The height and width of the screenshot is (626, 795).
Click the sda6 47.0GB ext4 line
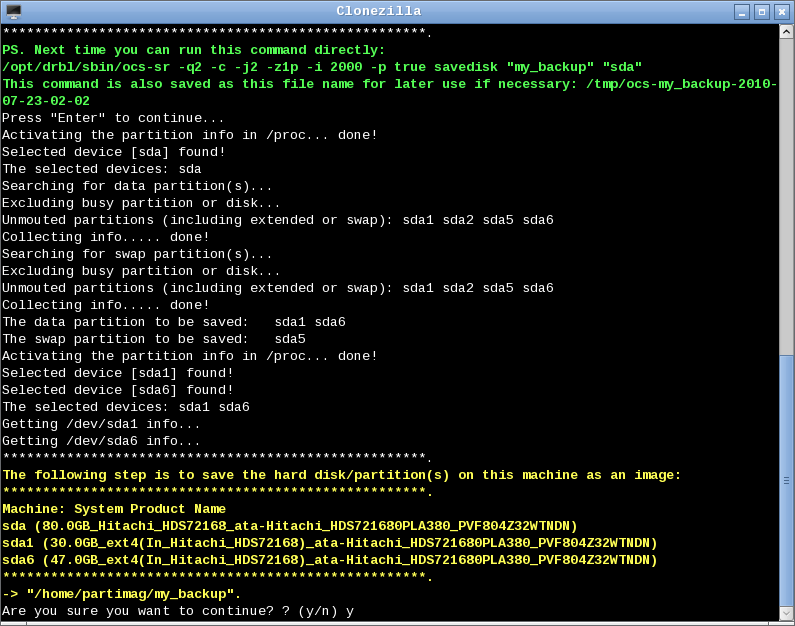pos(330,560)
